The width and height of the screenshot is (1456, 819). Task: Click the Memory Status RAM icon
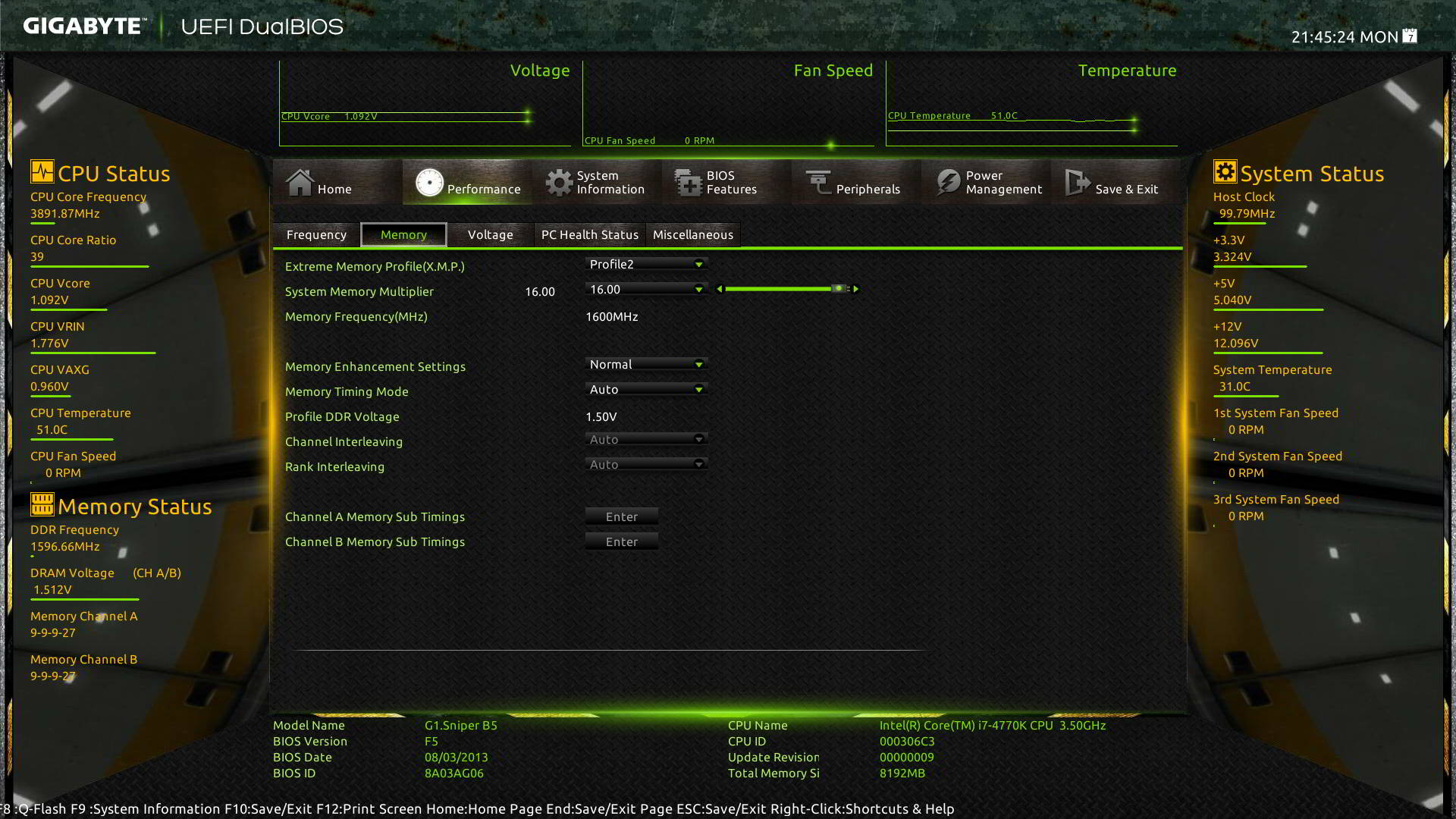click(x=42, y=504)
